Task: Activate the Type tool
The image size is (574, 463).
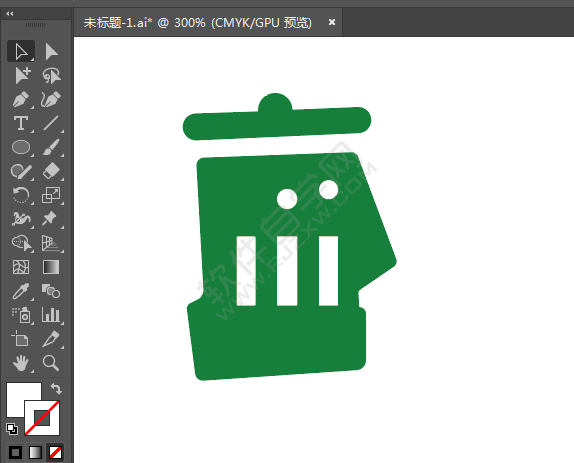Action: (x=21, y=123)
